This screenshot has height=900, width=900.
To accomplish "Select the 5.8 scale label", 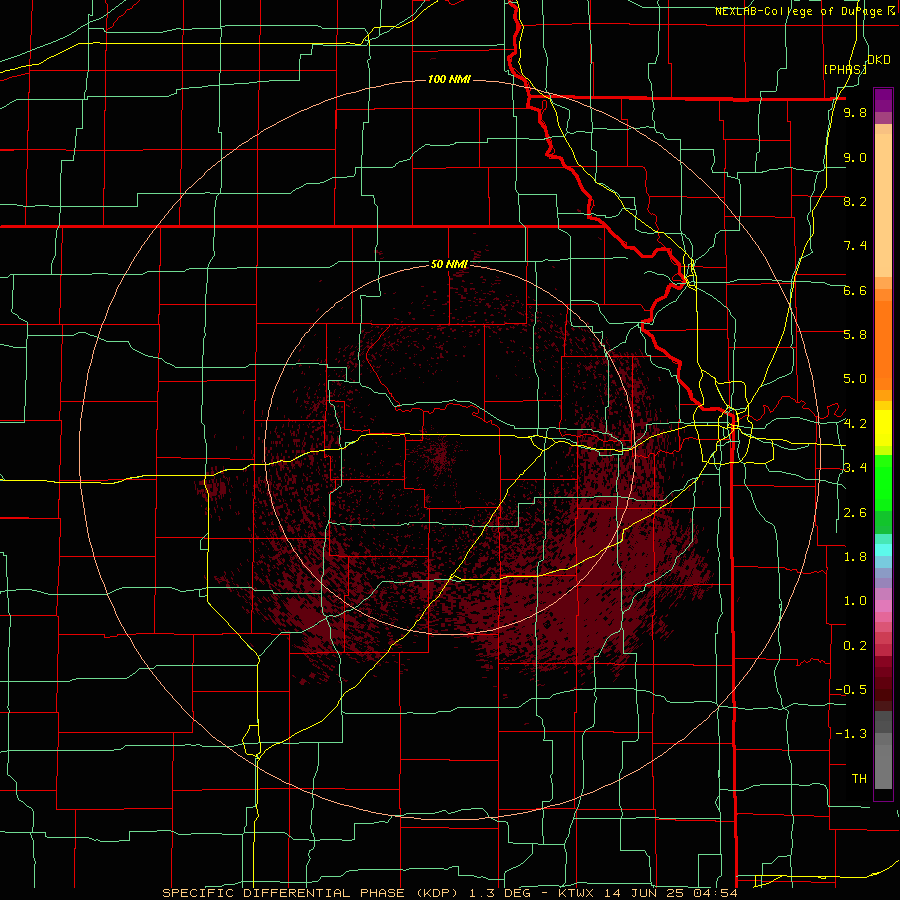I will 855,335.
